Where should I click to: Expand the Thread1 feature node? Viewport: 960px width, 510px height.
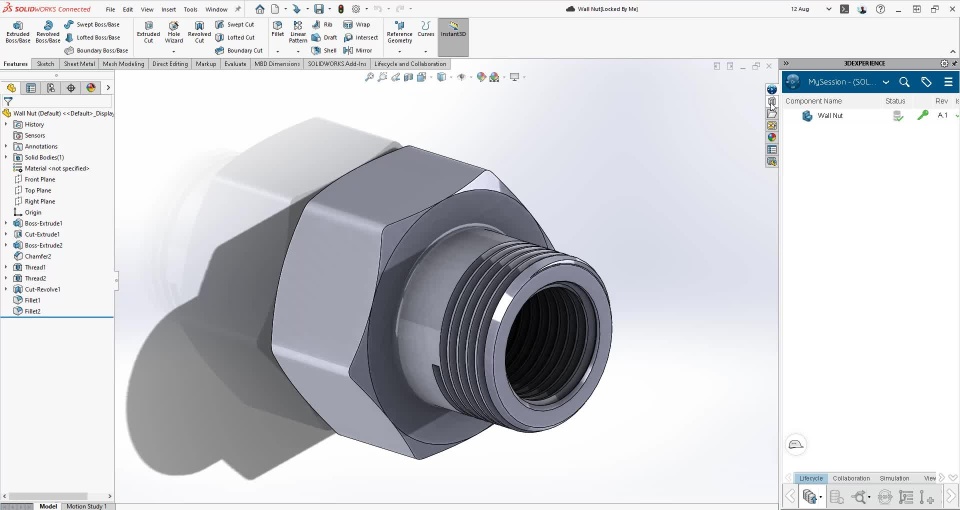(6, 268)
